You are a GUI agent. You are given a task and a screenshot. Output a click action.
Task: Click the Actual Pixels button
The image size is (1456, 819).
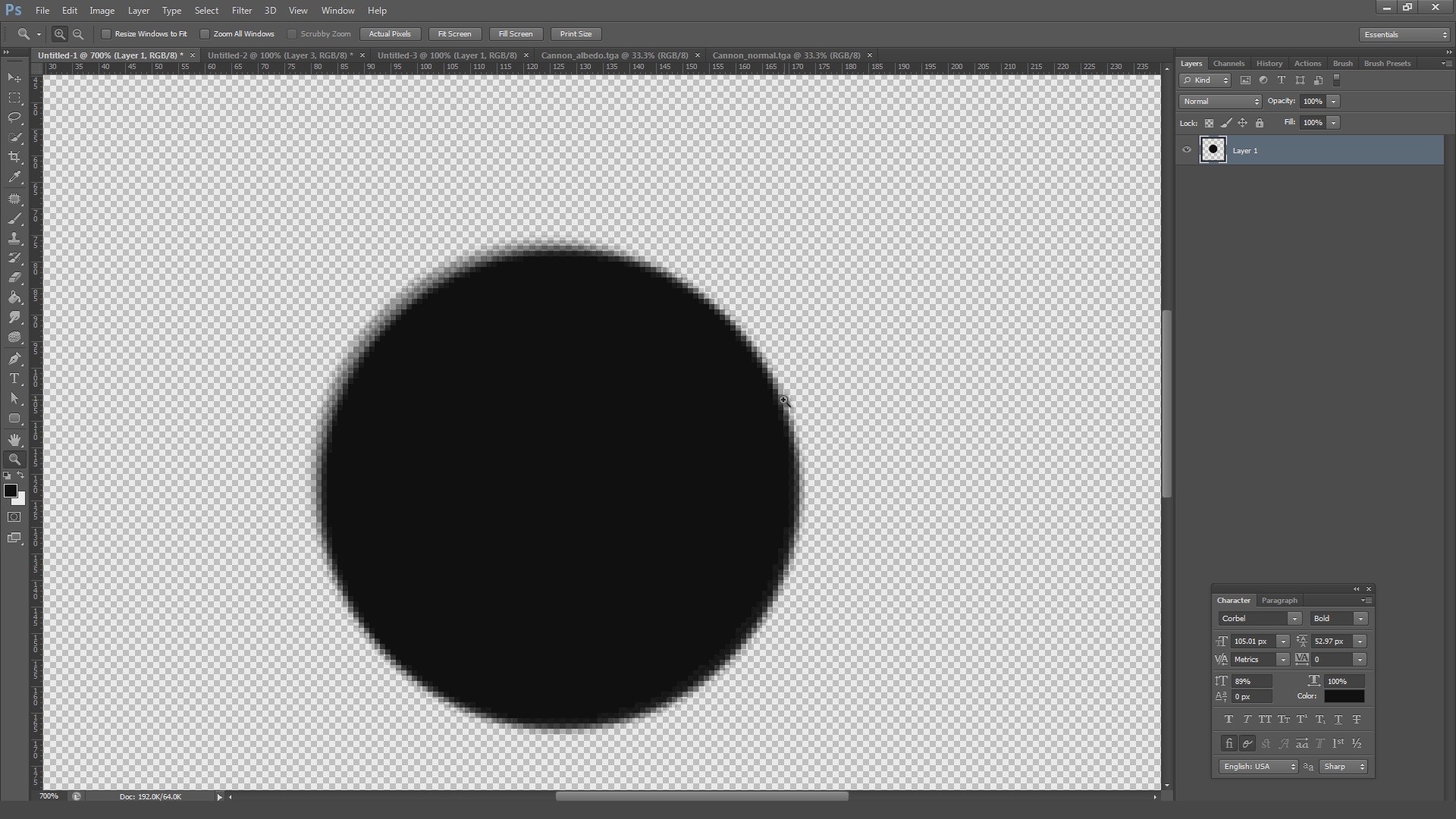[x=390, y=34]
